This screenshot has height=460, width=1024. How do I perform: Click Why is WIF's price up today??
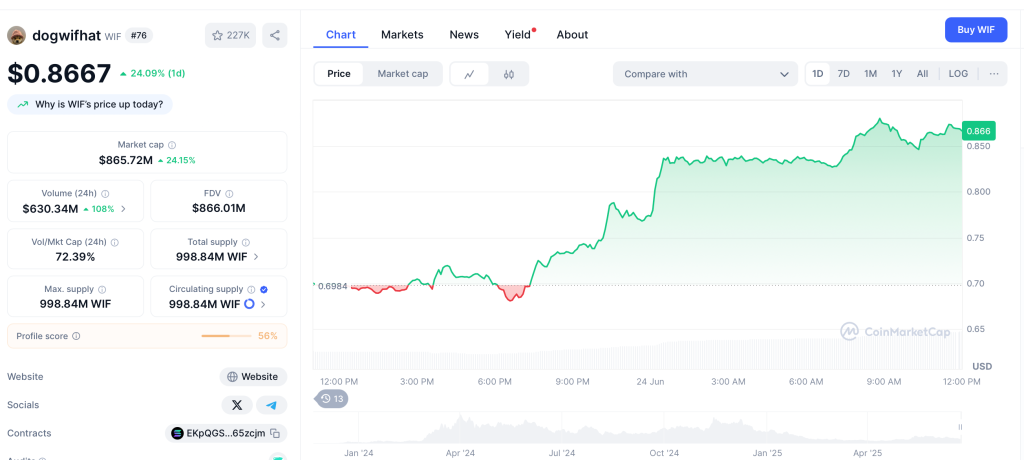pos(90,104)
